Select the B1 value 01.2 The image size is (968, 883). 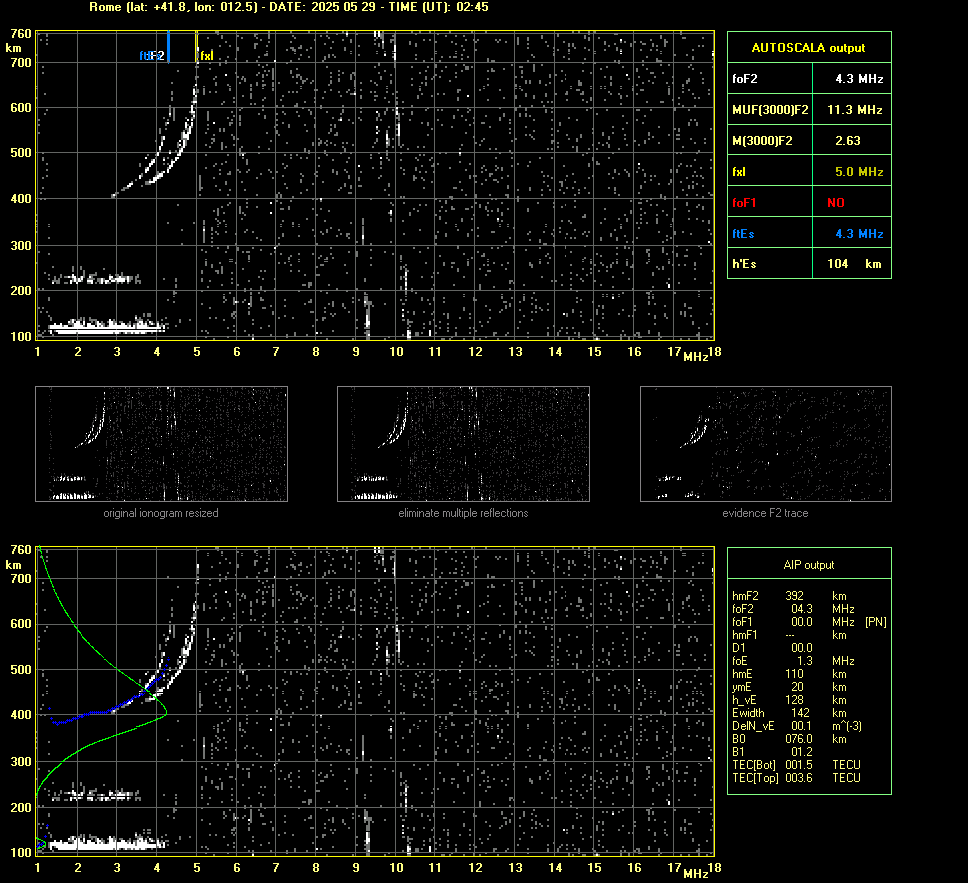point(802,751)
